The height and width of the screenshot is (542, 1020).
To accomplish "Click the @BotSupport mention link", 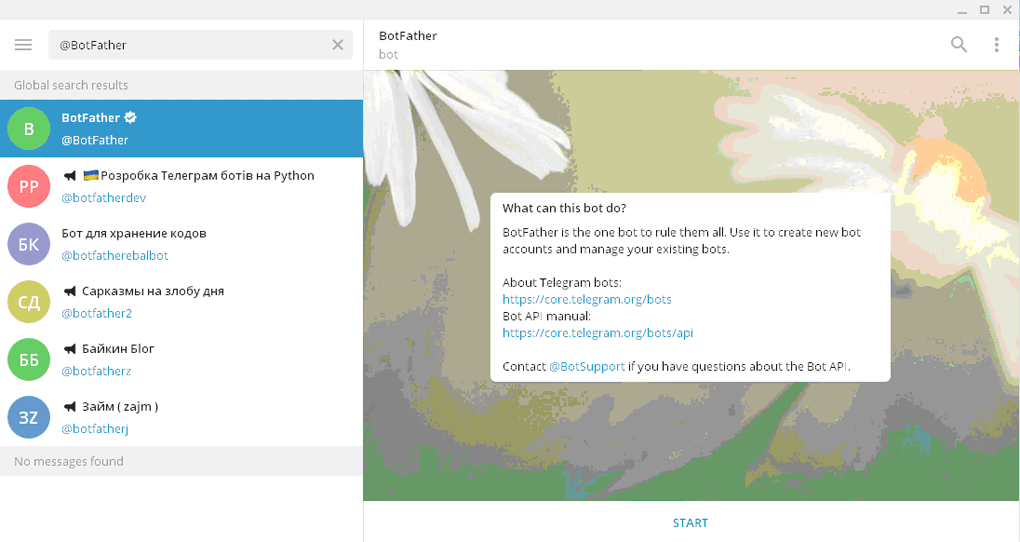I will [587, 366].
